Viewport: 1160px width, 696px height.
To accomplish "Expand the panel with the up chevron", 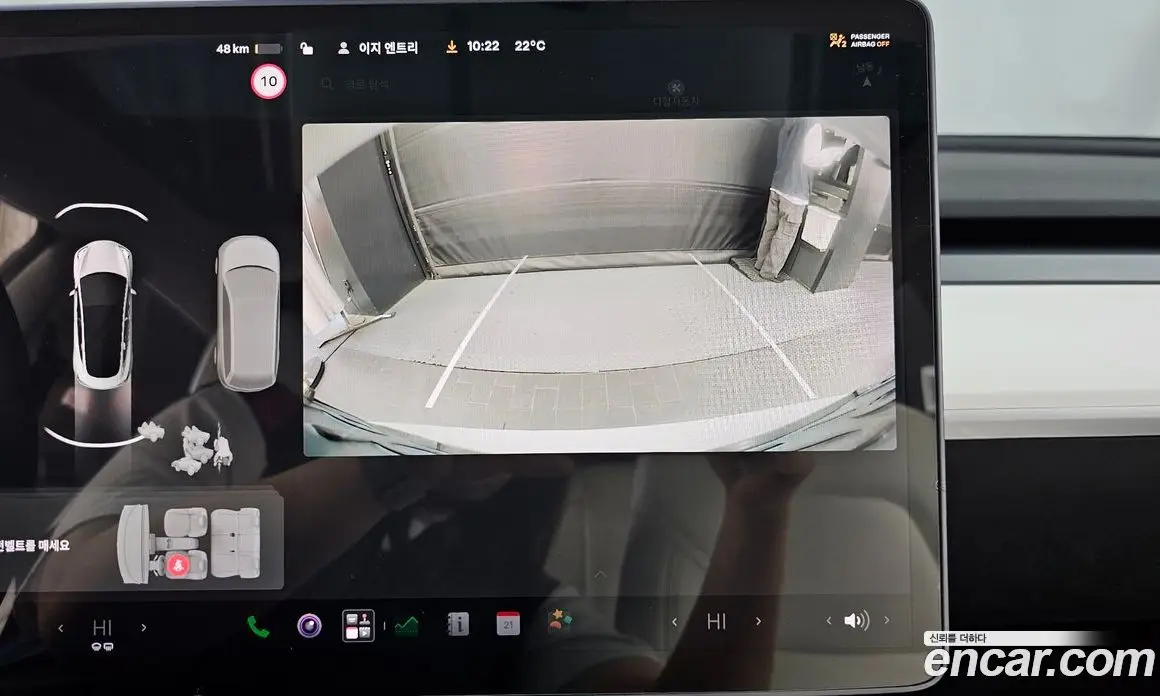I will (x=600, y=574).
